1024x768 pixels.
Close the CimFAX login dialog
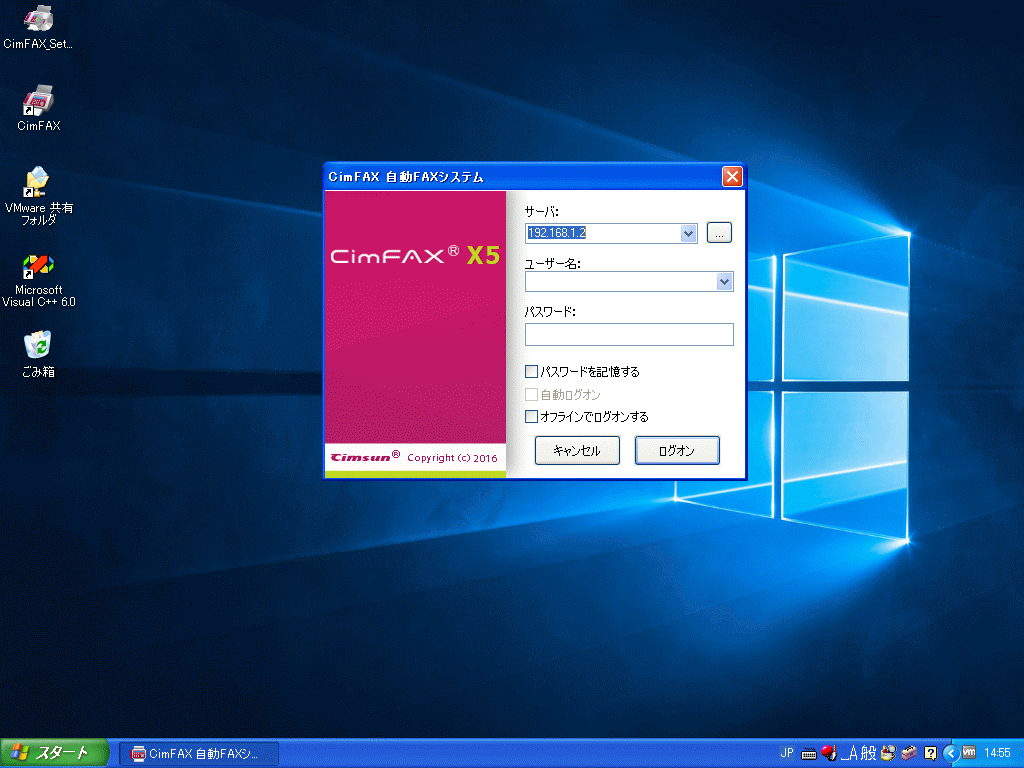coord(732,176)
